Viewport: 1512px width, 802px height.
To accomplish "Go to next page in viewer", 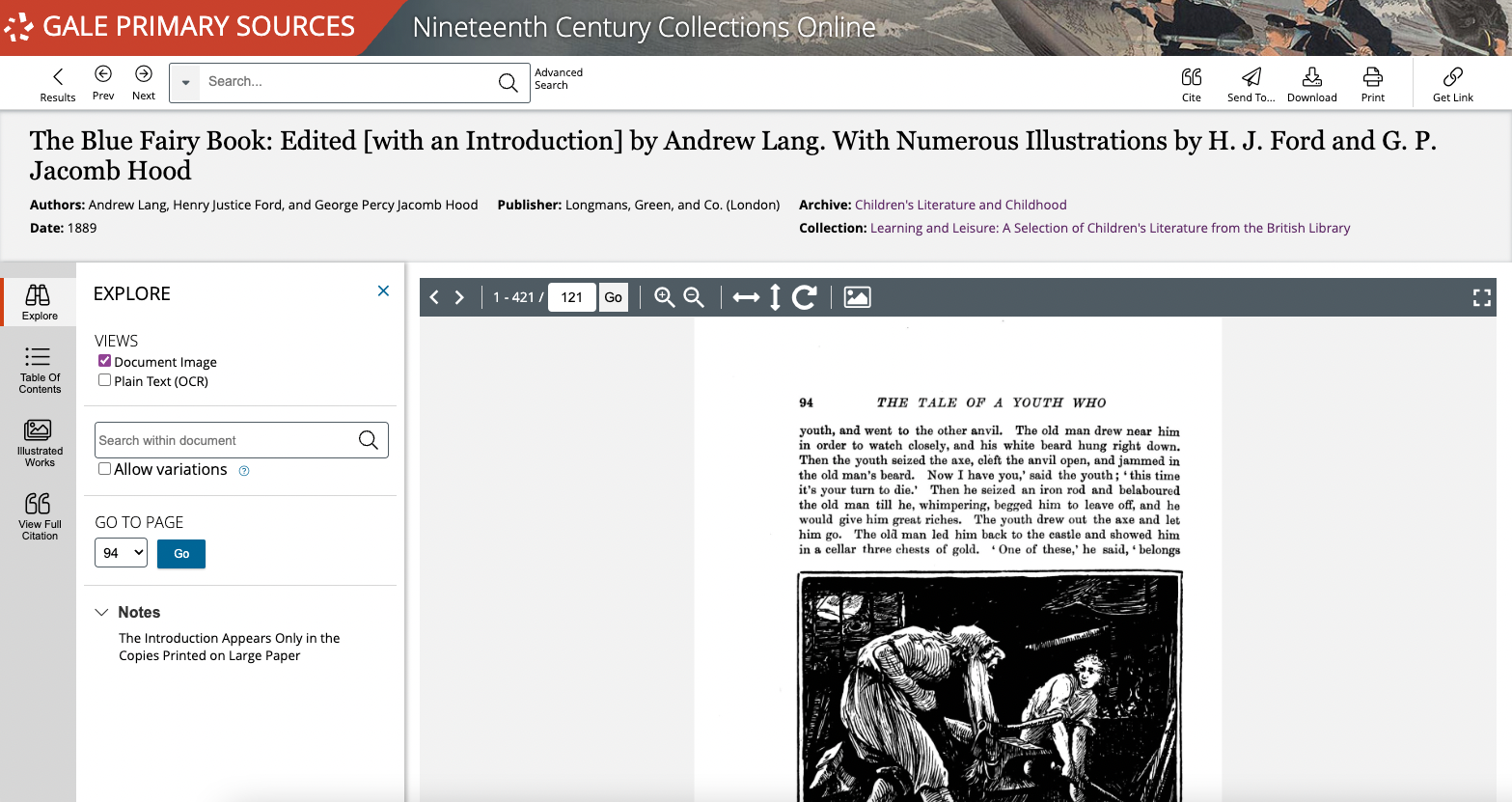I will (459, 297).
